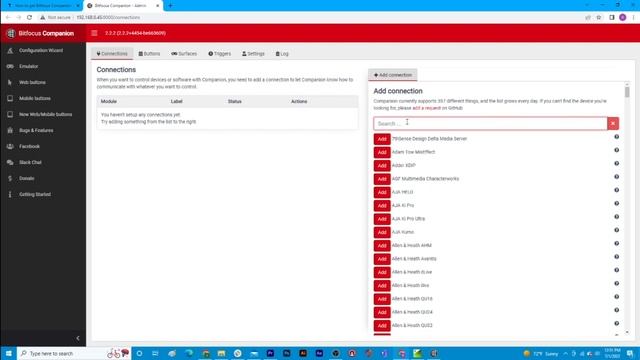Open the Facebook link in the sidebar
The image size is (640, 360).
point(29,146)
